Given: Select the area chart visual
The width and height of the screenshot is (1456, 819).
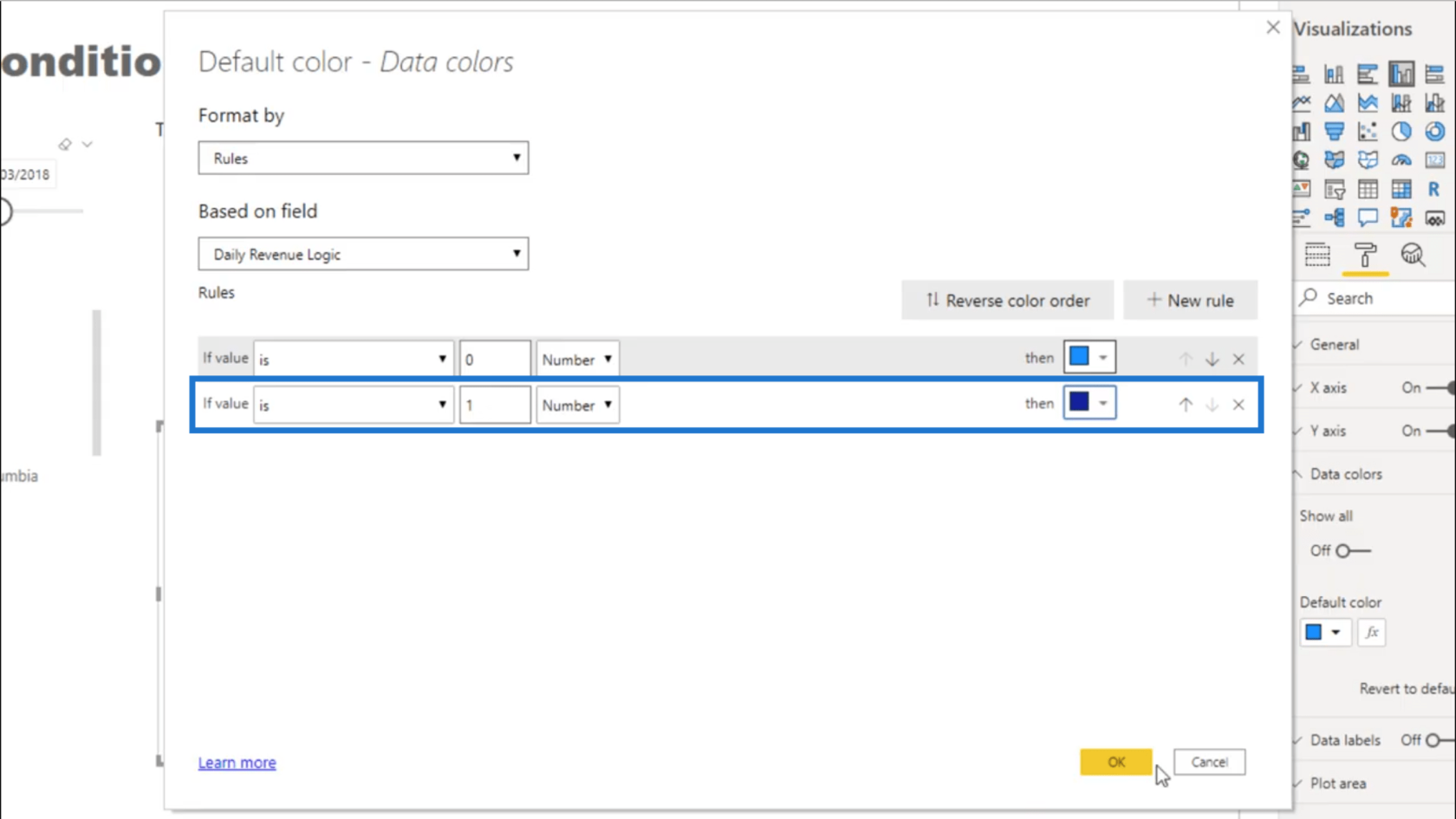Looking at the screenshot, I should pos(1334,103).
